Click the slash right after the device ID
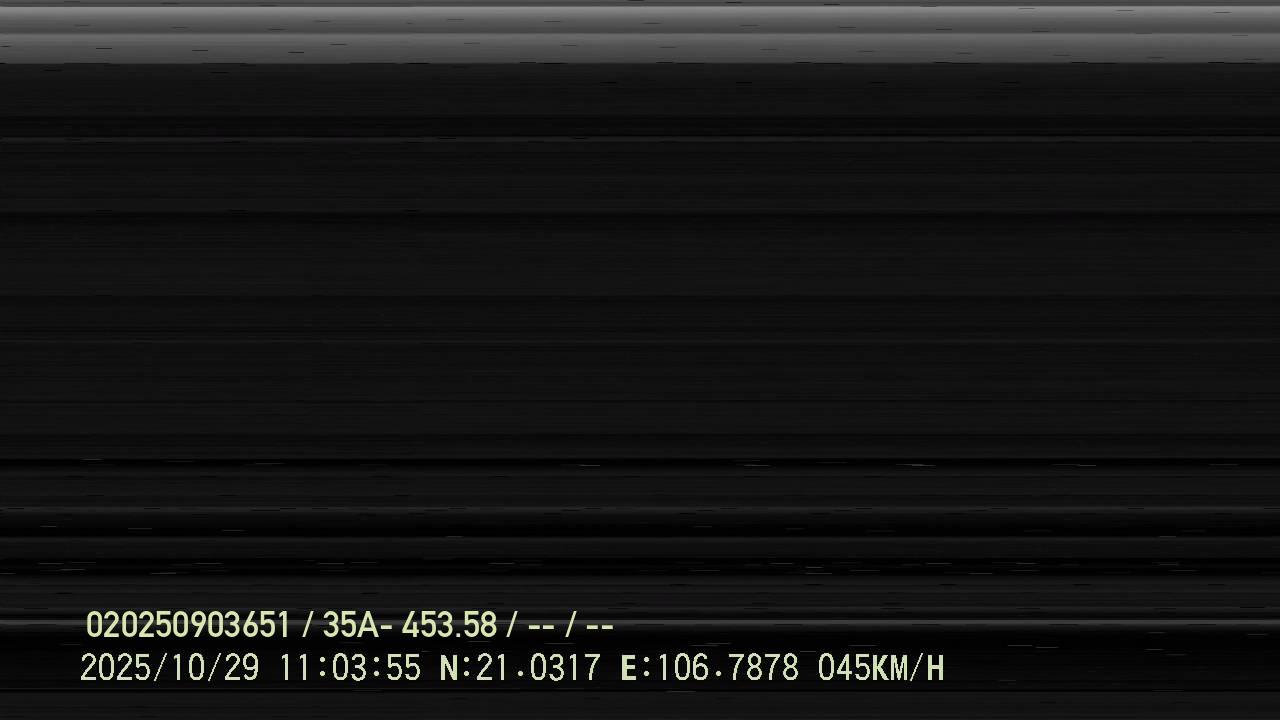 point(307,626)
